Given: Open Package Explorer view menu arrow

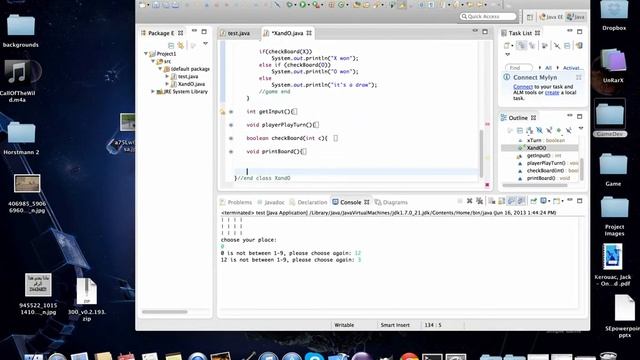Looking at the screenshot, I should pyautogui.click(x=205, y=43).
